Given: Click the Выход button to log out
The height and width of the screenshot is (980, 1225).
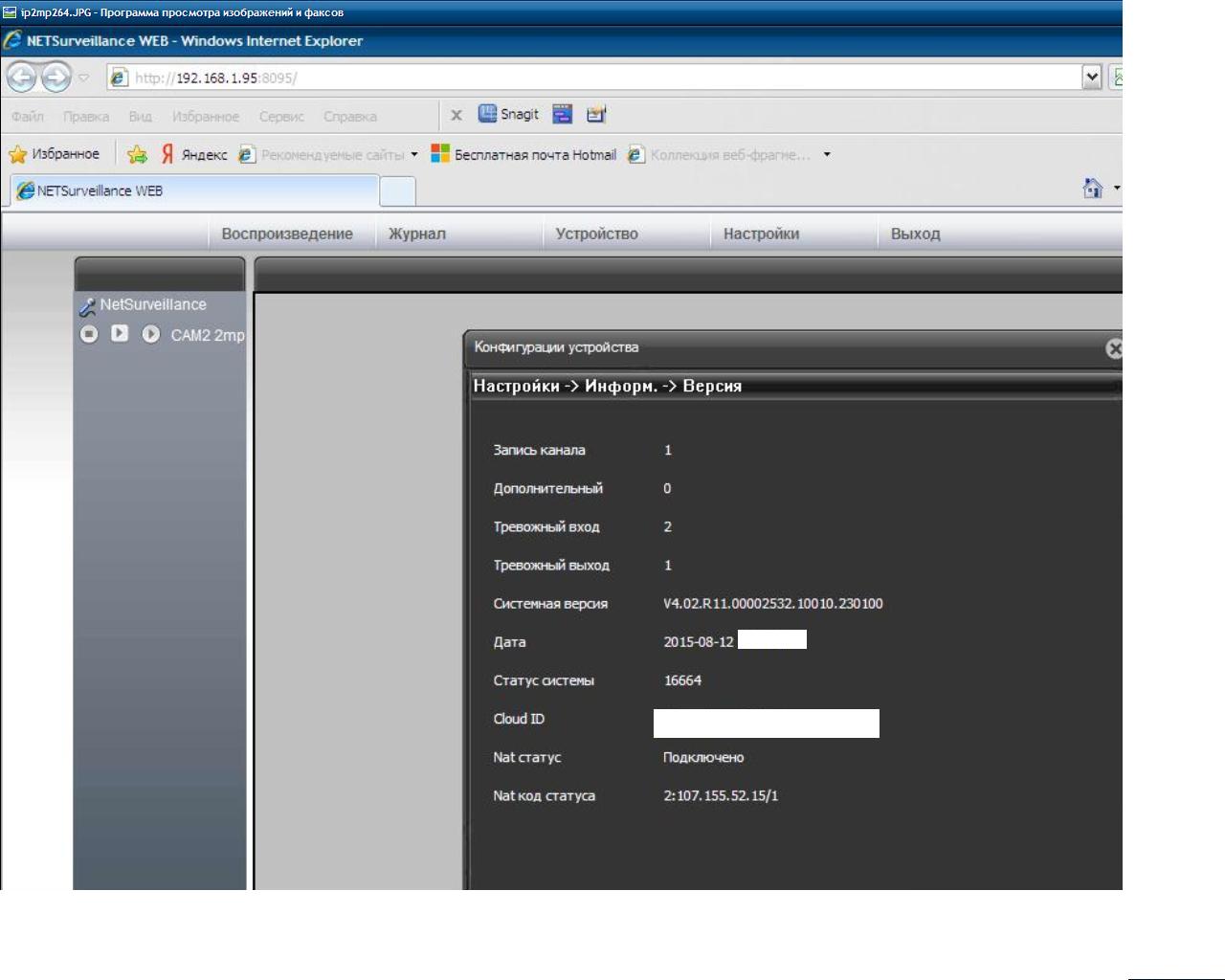Looking at the screenshot, I should (x=915, y=234).
